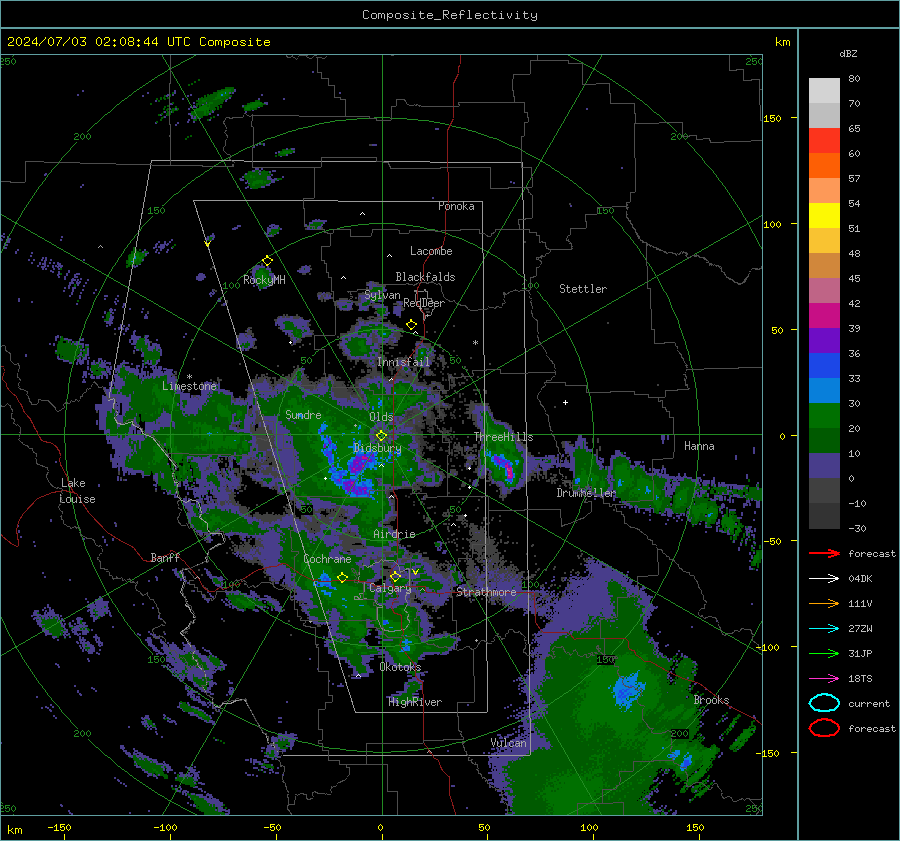This screenshot has height=841, width=900.
Task: Click the Stettler city label
Action: [x=583, y=289]
